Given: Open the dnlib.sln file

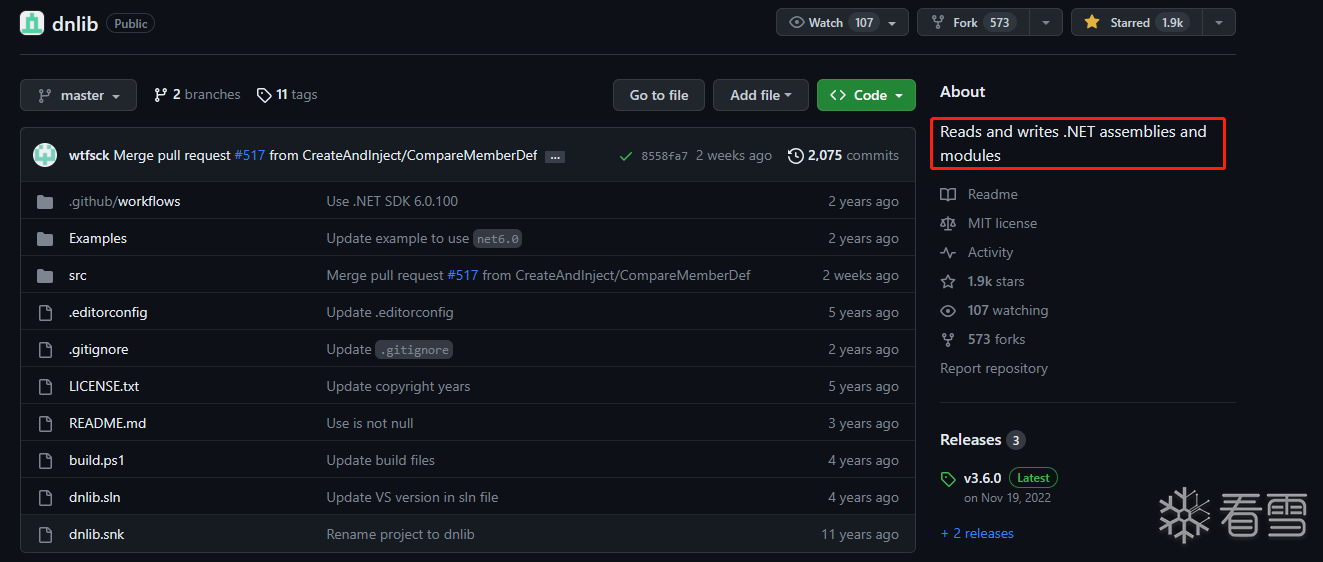Looking at the screenshot, I should pos(95,497).
